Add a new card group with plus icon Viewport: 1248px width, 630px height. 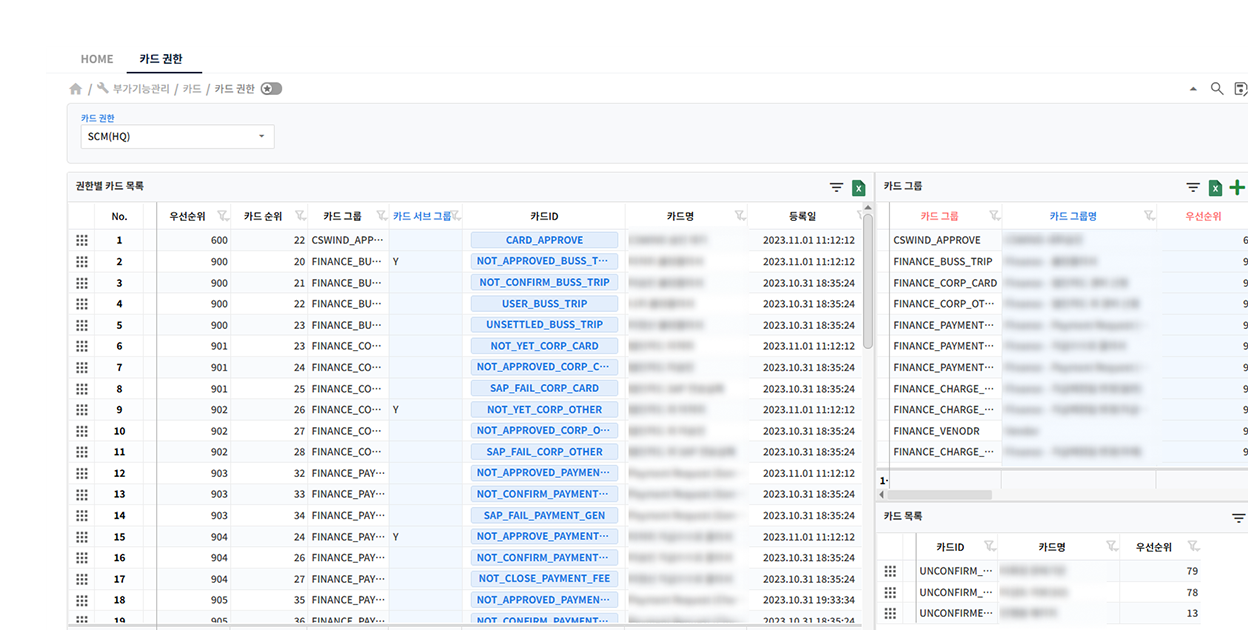(x=1237, y=187)
